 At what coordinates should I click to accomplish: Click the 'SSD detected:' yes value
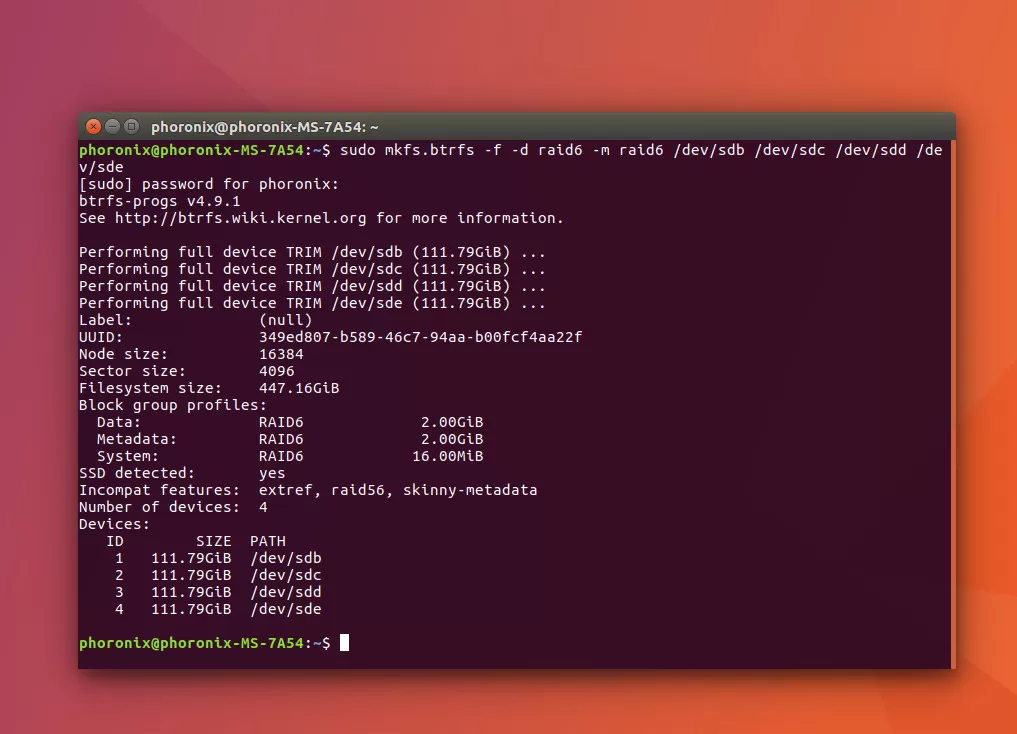272,473
